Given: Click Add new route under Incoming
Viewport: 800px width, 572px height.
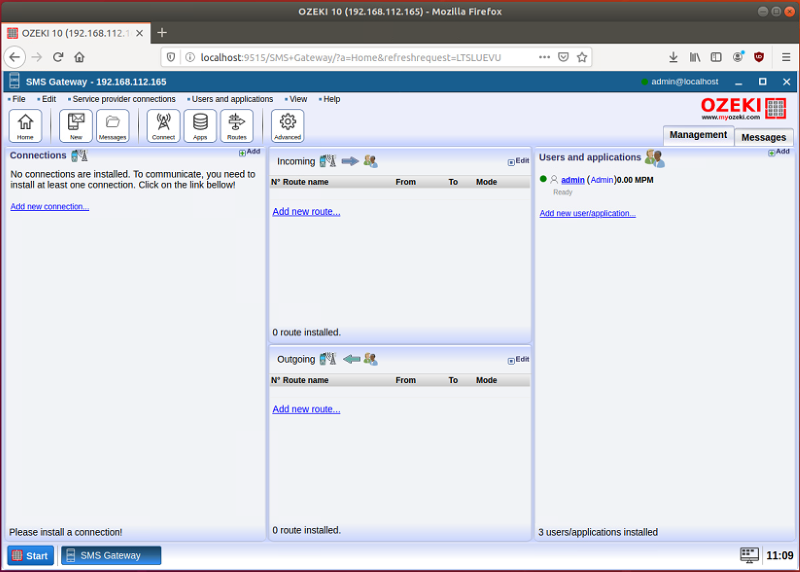Looking at the screenshot, I should click(306, 211).
